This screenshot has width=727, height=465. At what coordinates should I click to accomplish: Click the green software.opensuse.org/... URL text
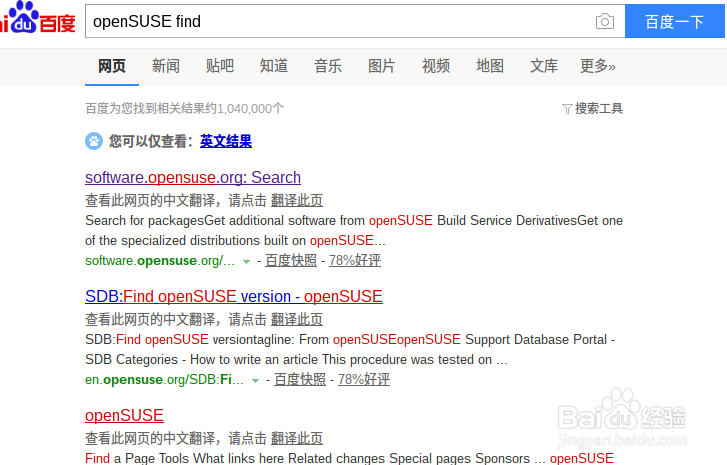point(160,261)
